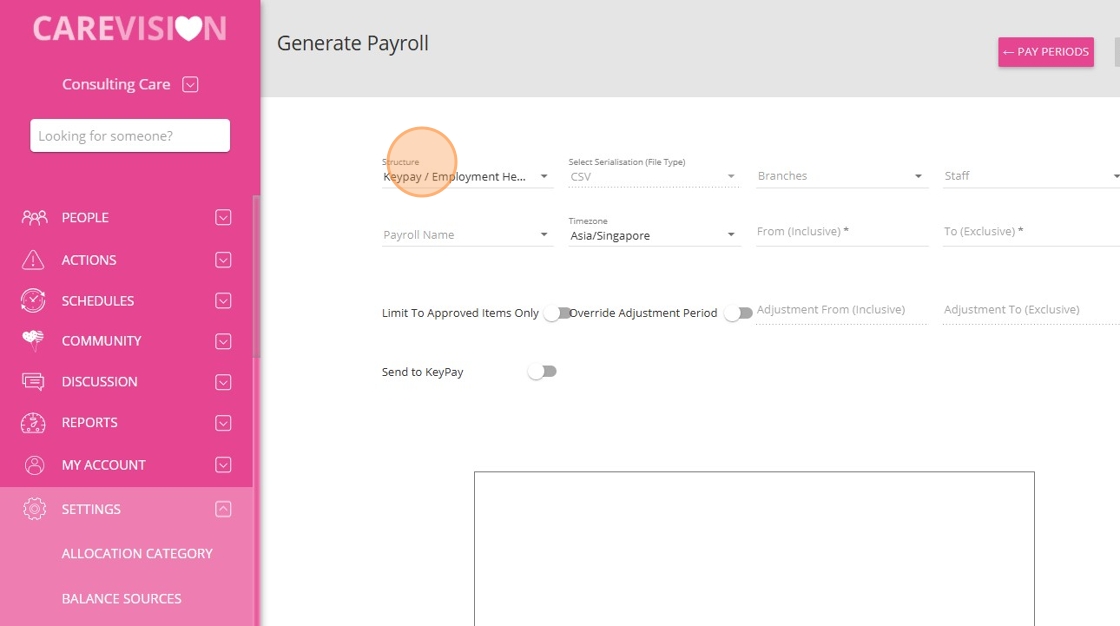Open the My Account menu item
1120x626 pixels.
(x=104, y=465)
